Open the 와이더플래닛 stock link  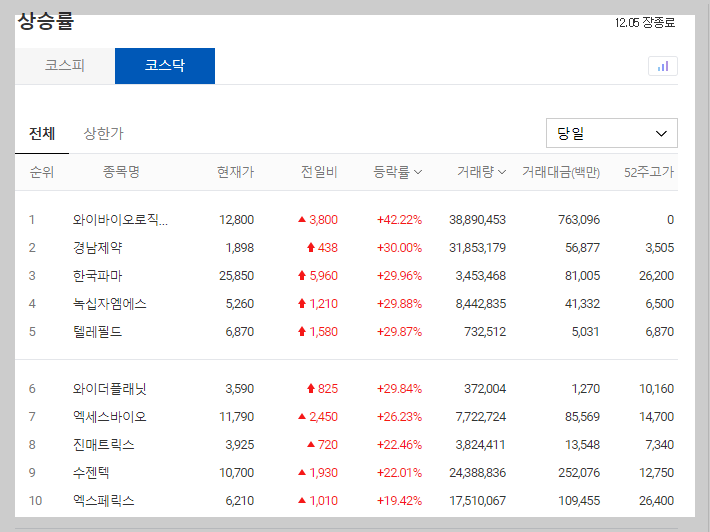[x=110, y=389]
